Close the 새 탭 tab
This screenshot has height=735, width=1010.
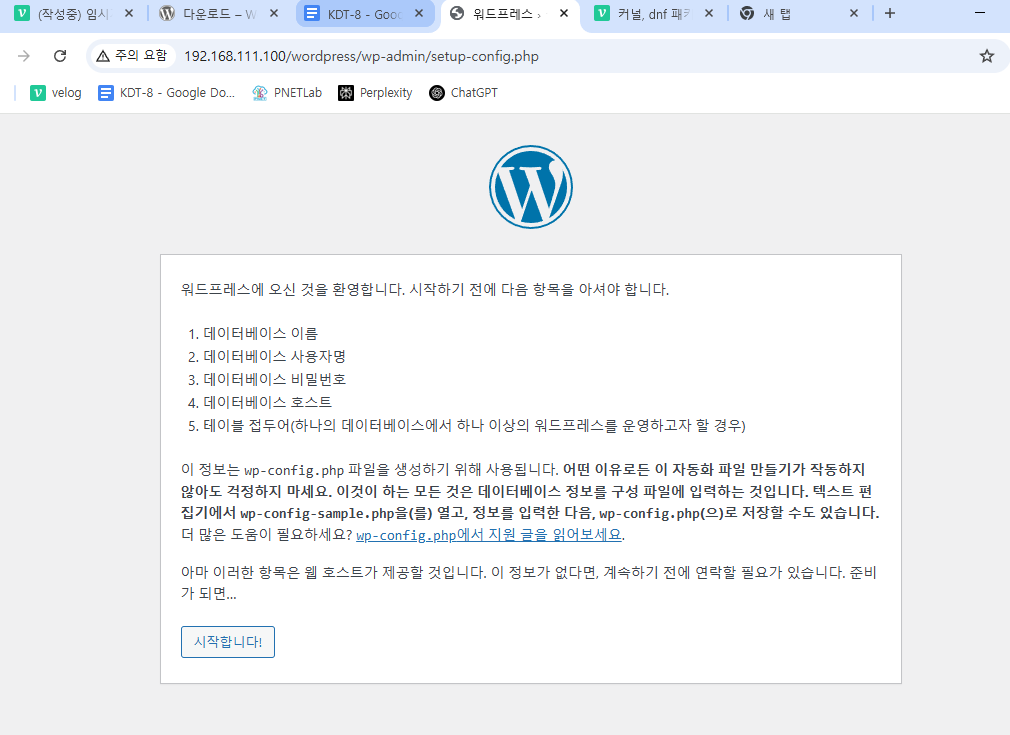[853, 13]
